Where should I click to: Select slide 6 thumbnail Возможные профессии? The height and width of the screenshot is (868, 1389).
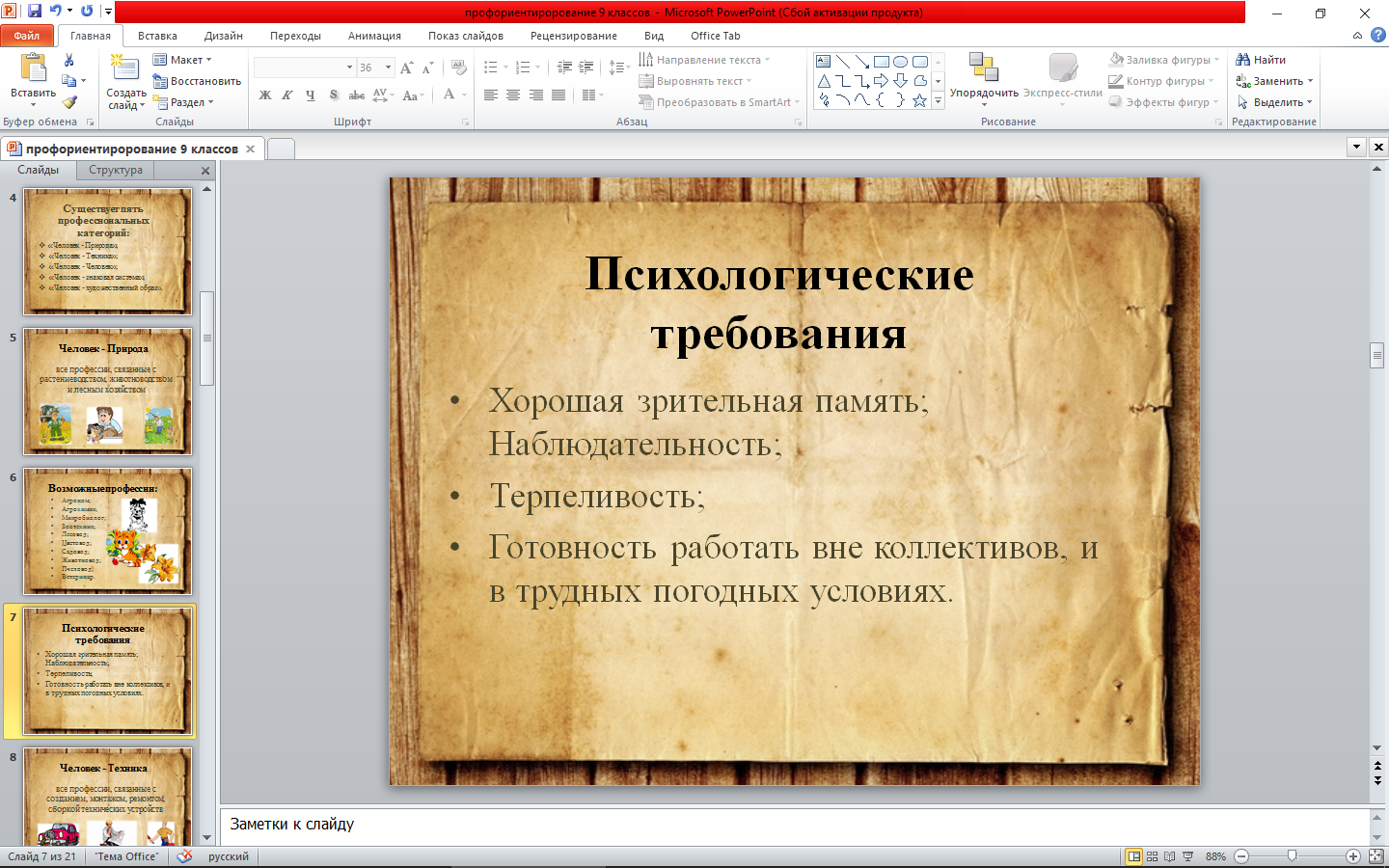108,531
